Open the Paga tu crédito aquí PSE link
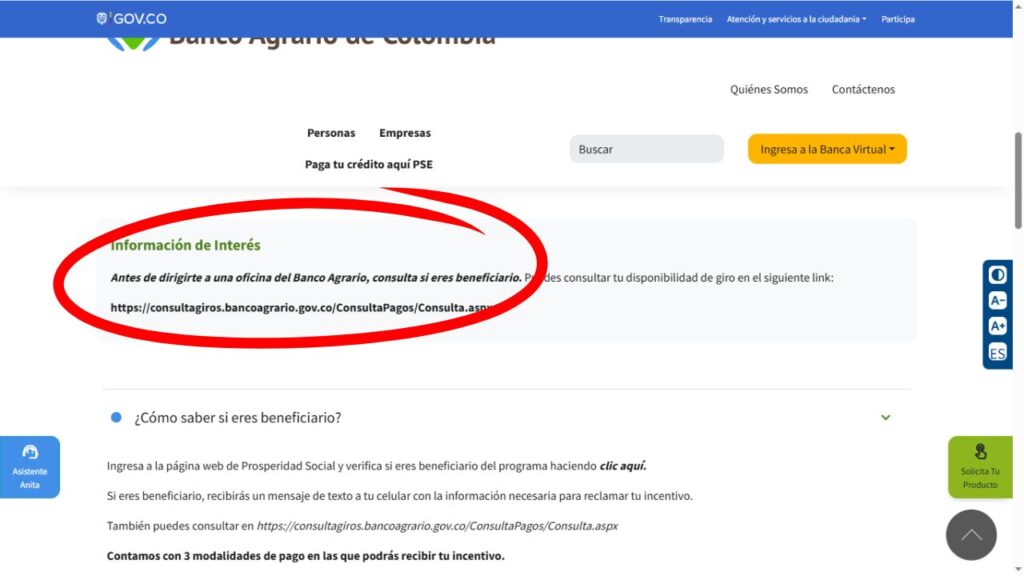 [x=369, y=165]
